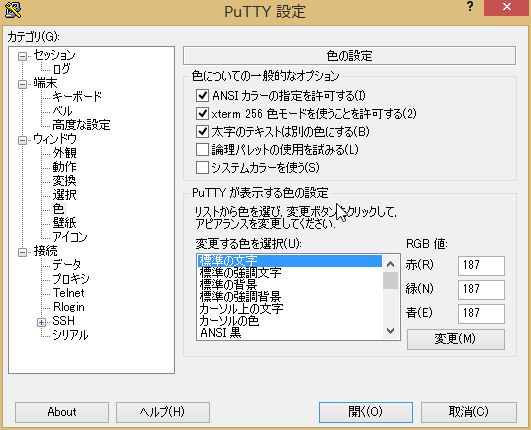Collapse the セッション tree node
The image size is (531, 430).
coord(22,56)
